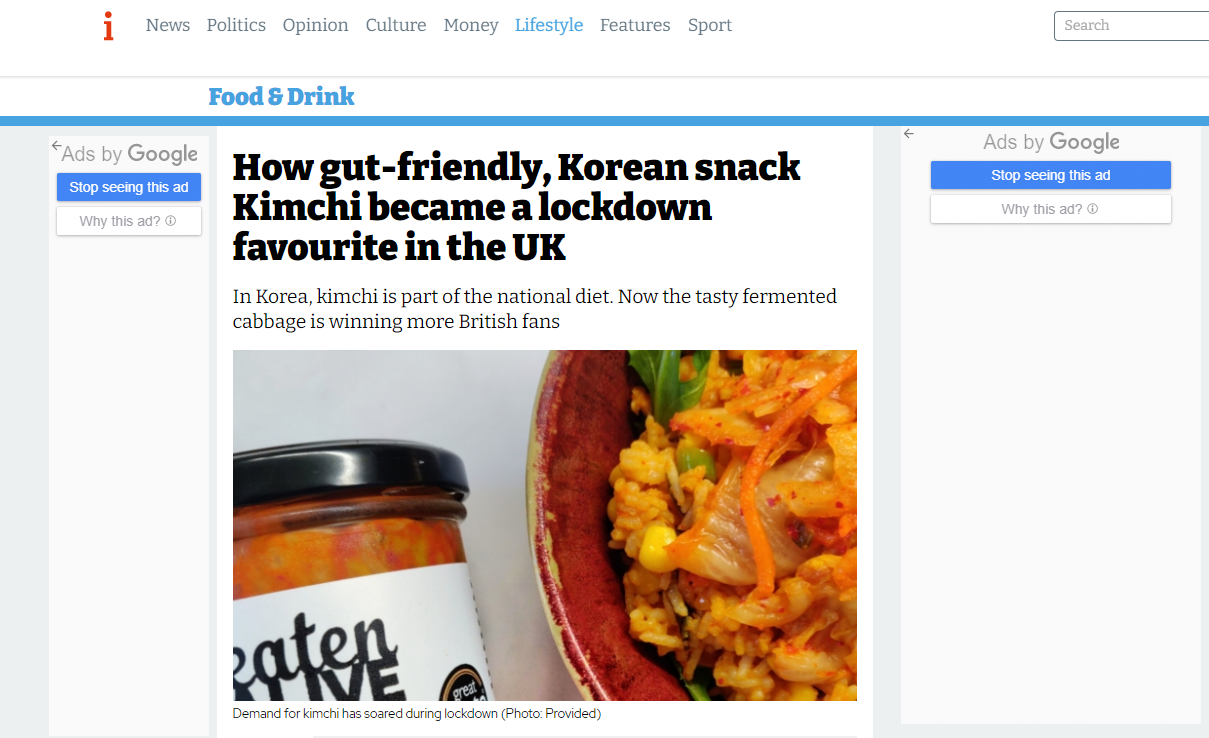Click Why this ad? in left sidebar
1209x738 pixels.
click(129, 221)
